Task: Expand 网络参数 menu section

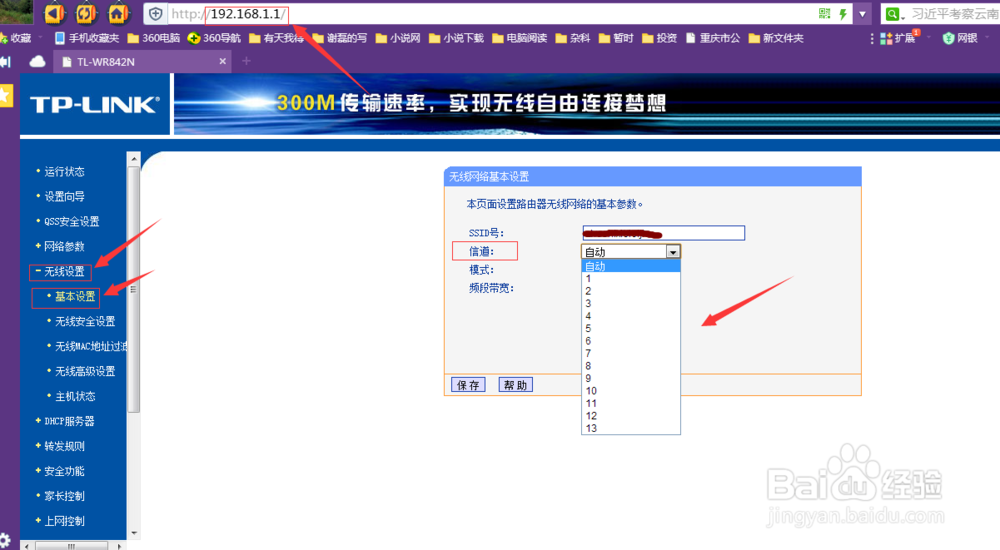Action: tap(64, 246)
